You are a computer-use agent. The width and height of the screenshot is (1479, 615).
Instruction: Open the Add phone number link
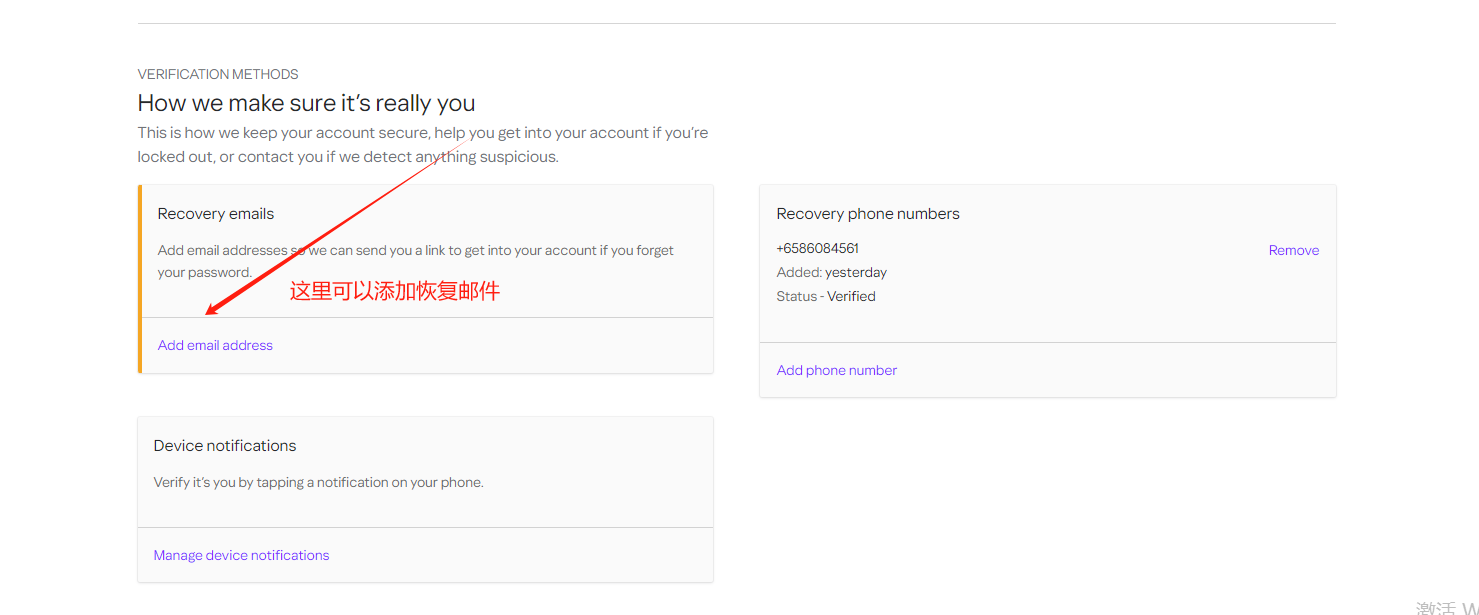(x=836, y=370)
